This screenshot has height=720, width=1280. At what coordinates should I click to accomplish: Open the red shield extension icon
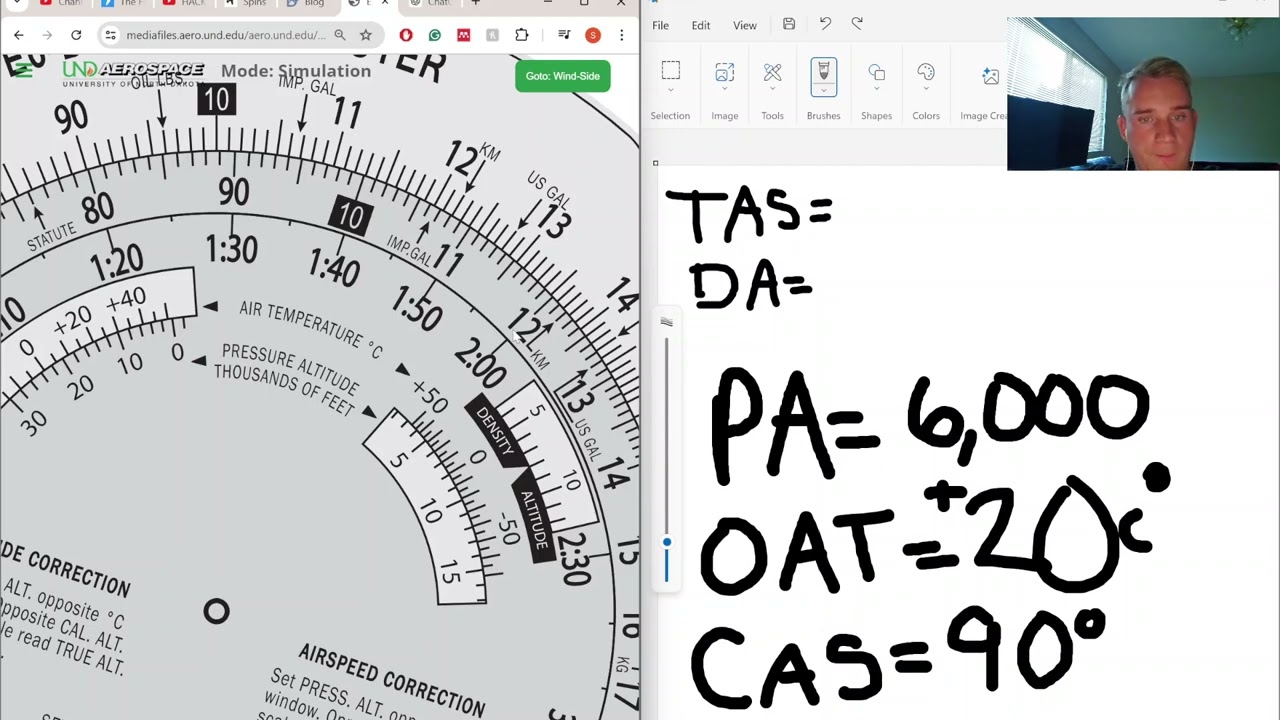point(405,35)
